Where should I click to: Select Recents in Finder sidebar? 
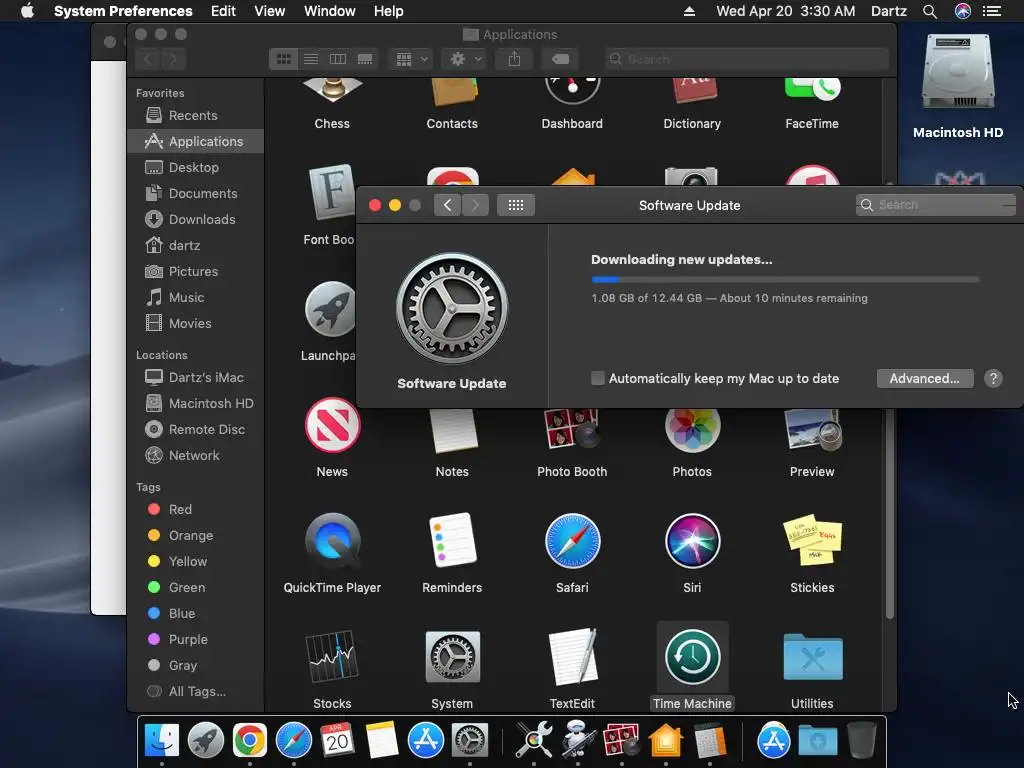point(193,115)
